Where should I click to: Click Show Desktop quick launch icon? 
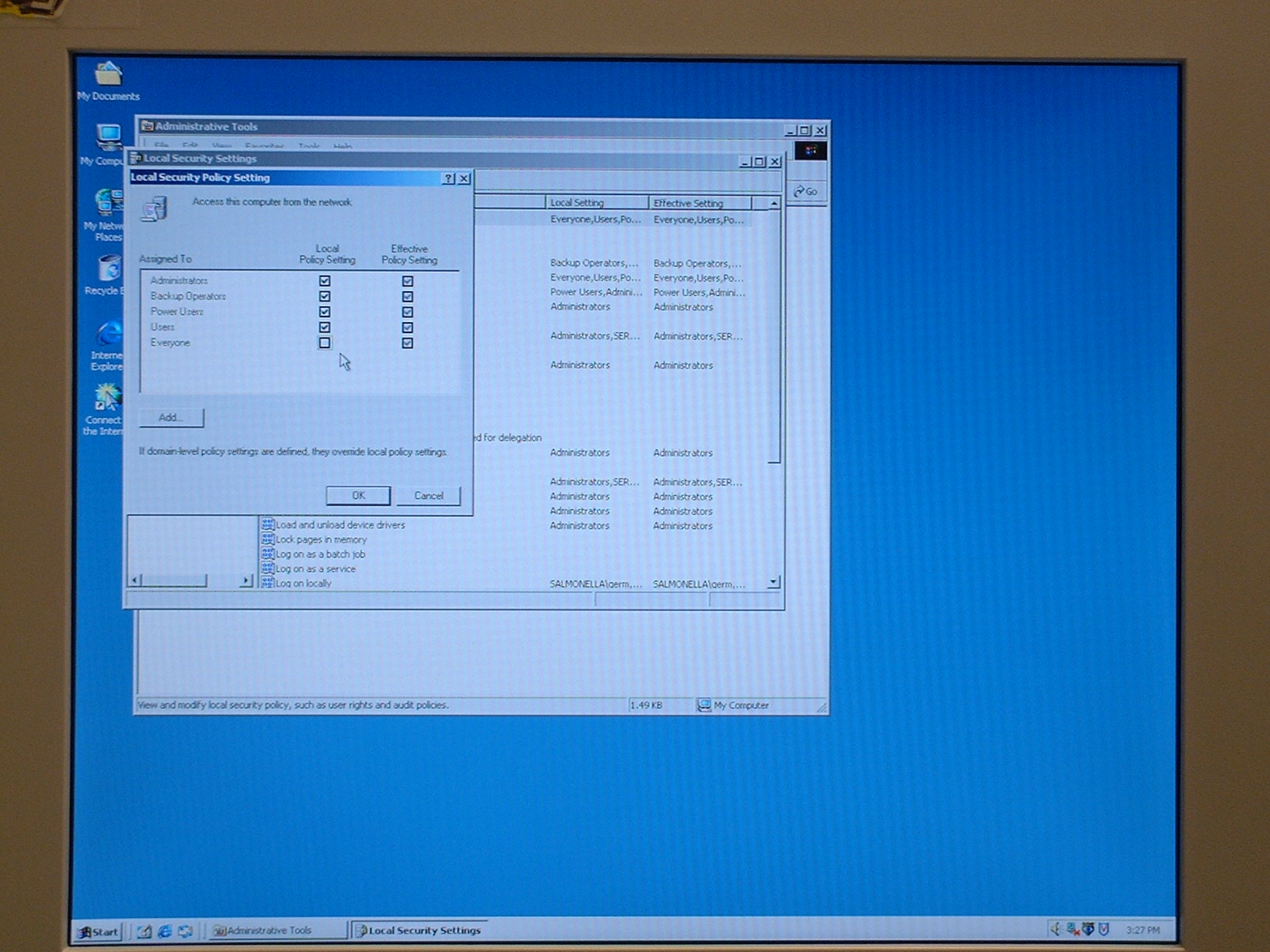pos(144,931)
